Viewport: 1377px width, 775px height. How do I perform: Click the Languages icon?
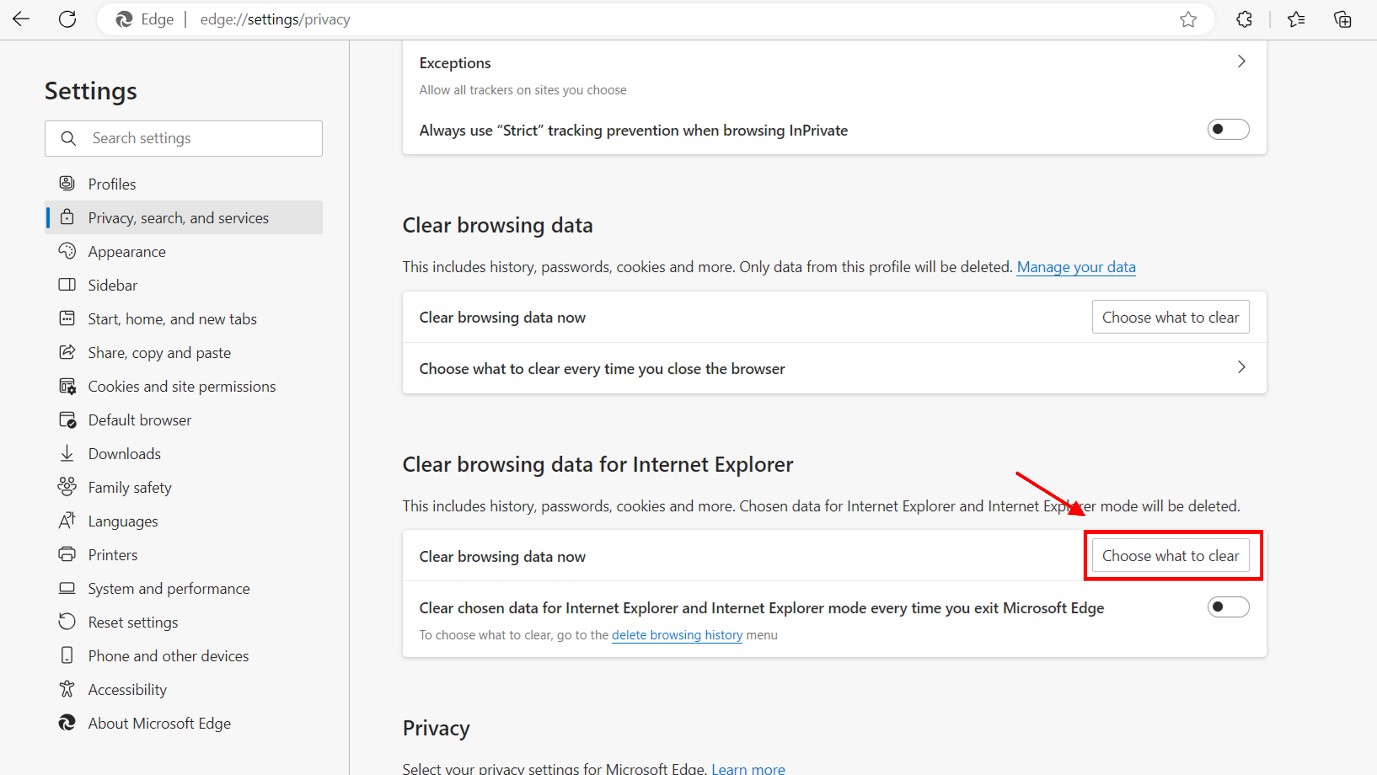[67, 521]
